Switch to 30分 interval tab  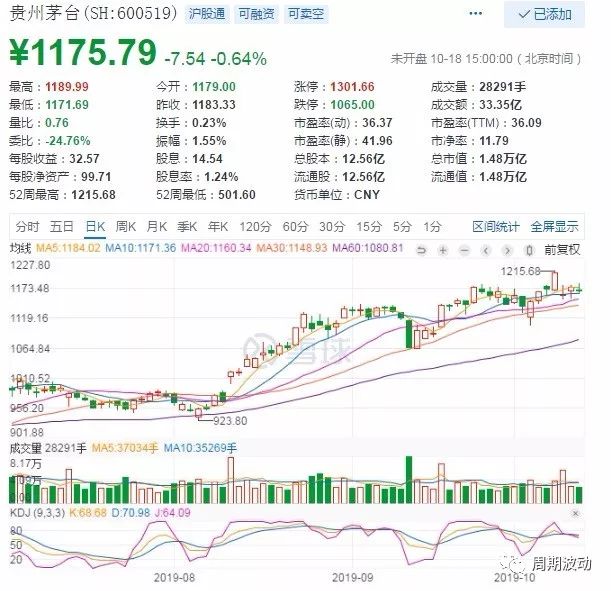click(332, 226)
